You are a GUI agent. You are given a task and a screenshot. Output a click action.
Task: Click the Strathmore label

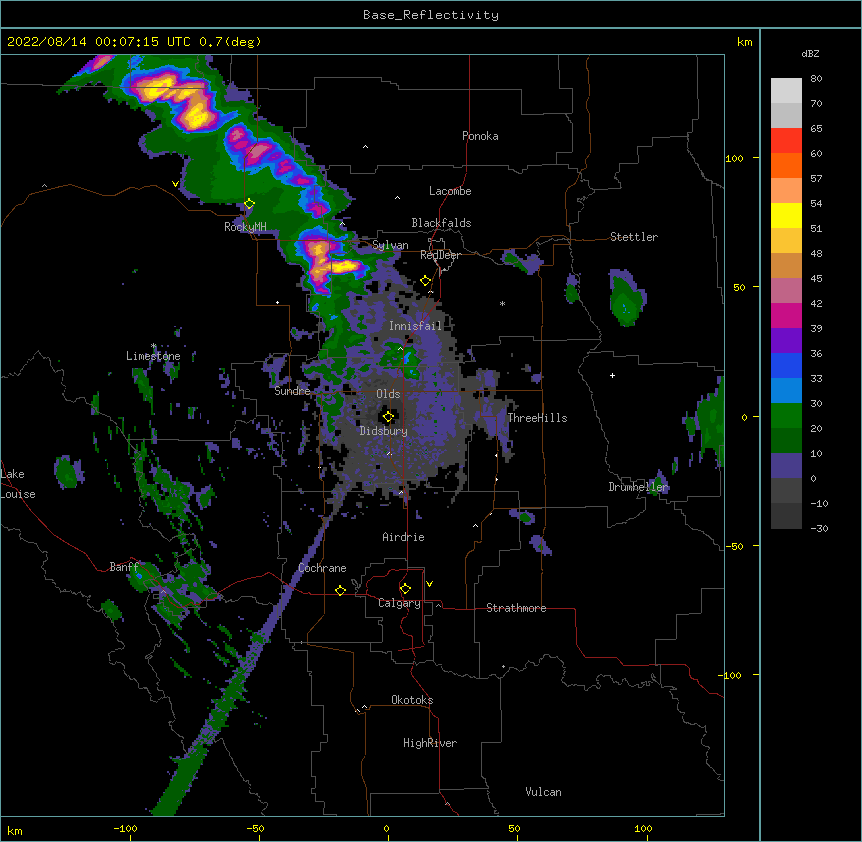[x=516, y=608]
